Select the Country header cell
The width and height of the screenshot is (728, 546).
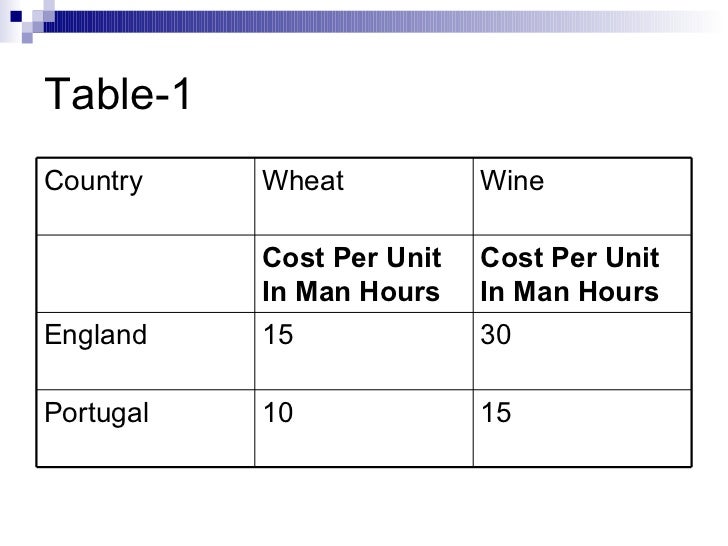146,196
